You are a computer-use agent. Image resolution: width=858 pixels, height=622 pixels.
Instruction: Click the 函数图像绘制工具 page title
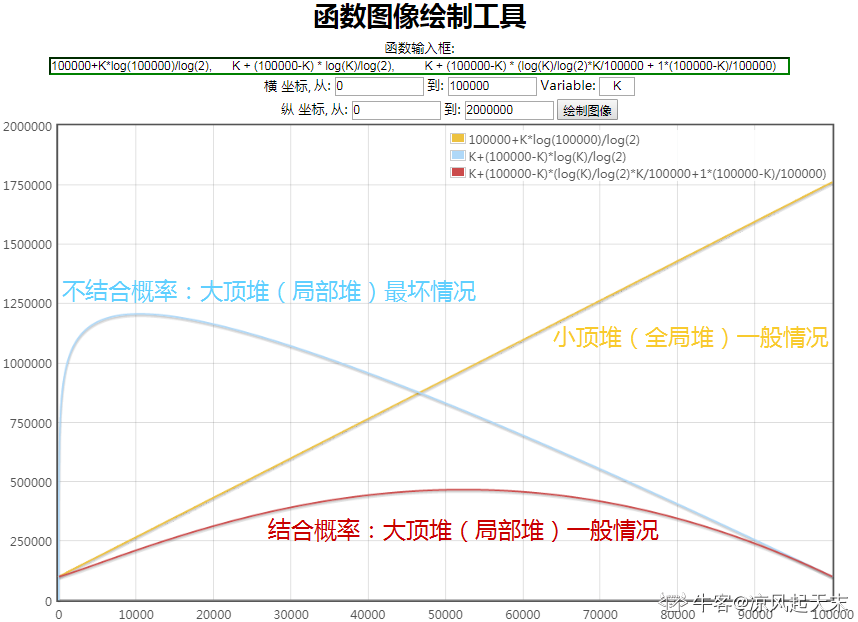[x=419, y=18]
